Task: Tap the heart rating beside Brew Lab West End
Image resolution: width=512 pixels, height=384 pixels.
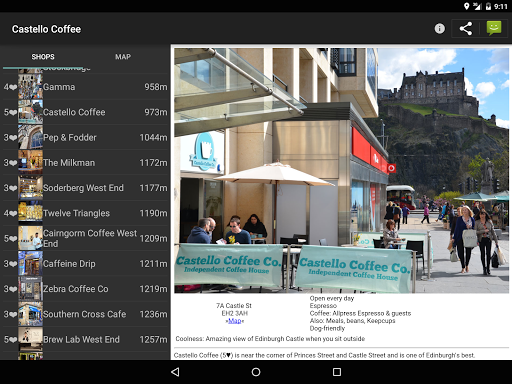Action: (10, 340)
